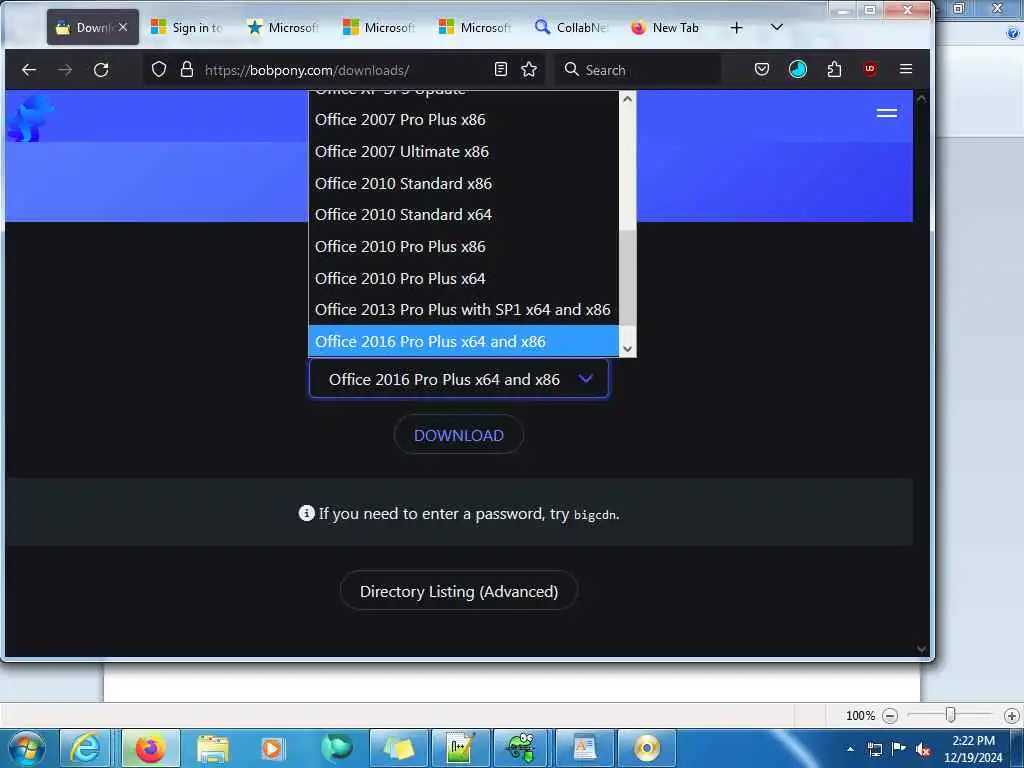Click the forward navigation arrow
The height and width of the screenshot is (768, 1024).
pos(65,70)
